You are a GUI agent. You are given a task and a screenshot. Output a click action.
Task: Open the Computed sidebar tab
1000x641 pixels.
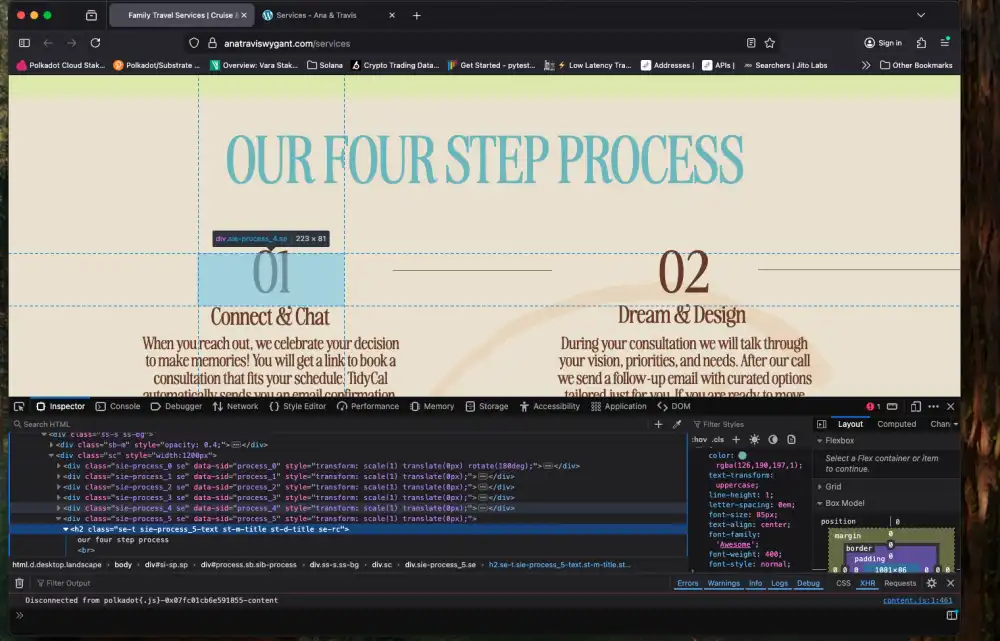[896, 424]
